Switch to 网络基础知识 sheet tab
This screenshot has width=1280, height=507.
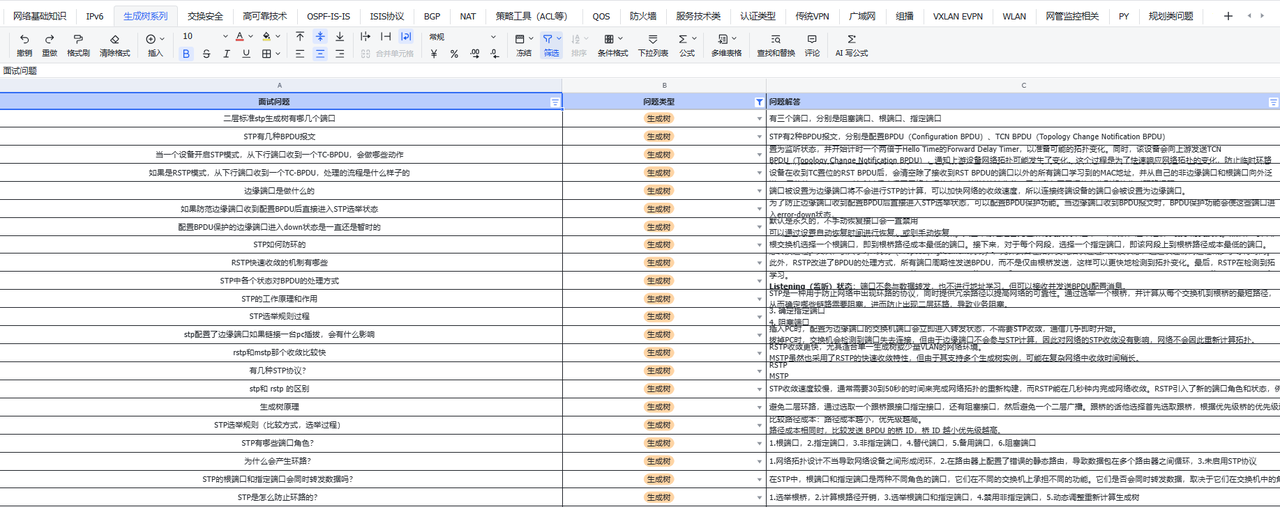(x=40, y=16)
